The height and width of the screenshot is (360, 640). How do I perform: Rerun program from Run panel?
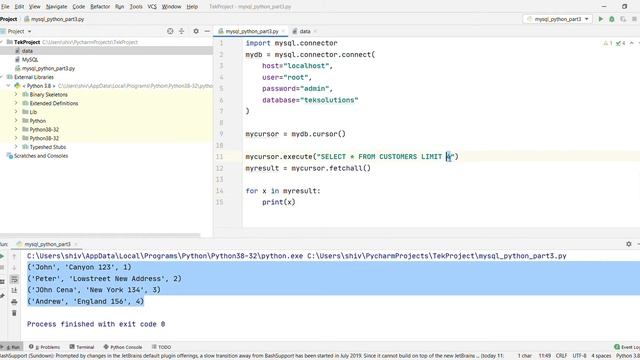(2, 256)
